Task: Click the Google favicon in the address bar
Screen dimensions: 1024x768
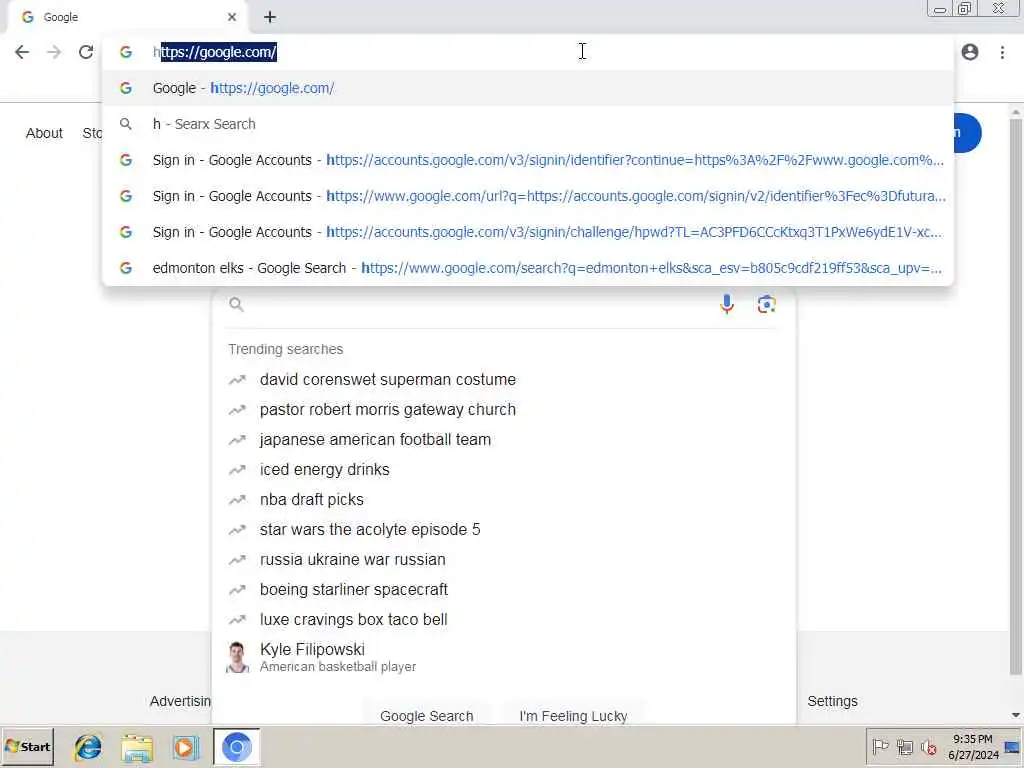Action: click(126, 52)
